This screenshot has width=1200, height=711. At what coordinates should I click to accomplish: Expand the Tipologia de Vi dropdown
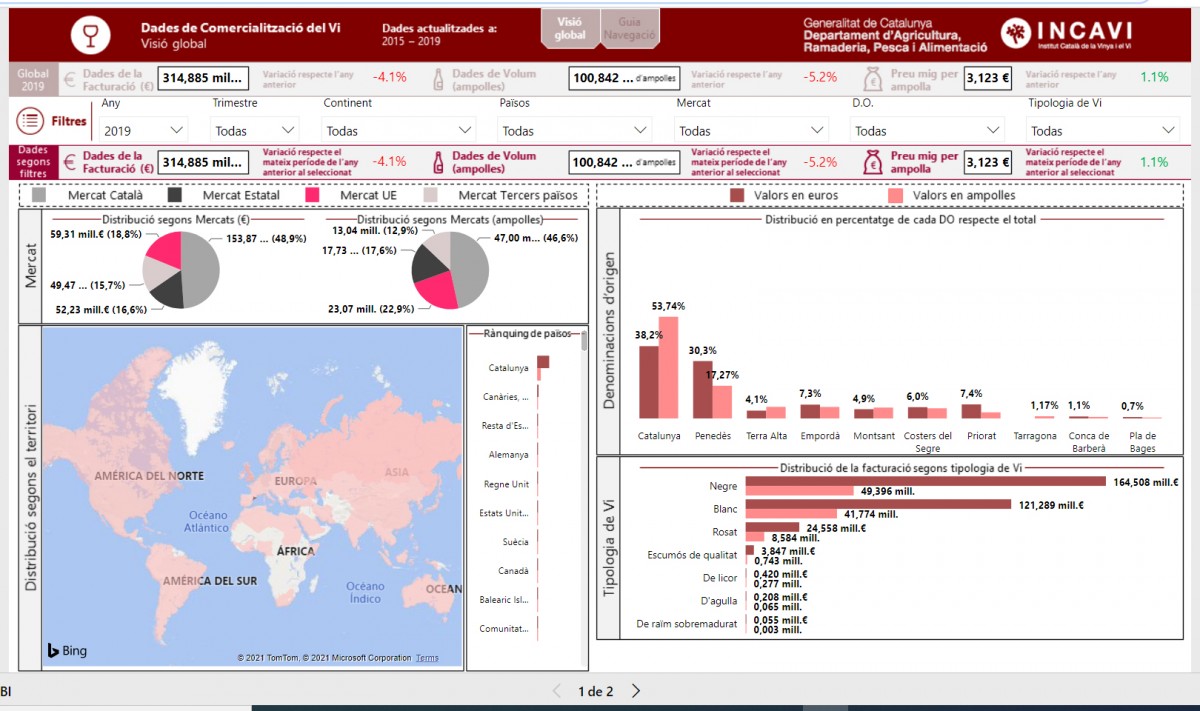(1103, 131)
